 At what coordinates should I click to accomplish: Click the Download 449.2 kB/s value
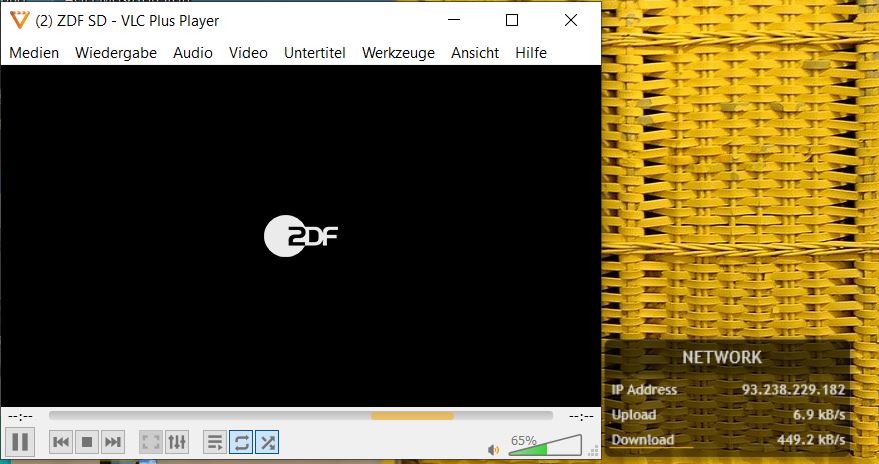pos(811,440)
